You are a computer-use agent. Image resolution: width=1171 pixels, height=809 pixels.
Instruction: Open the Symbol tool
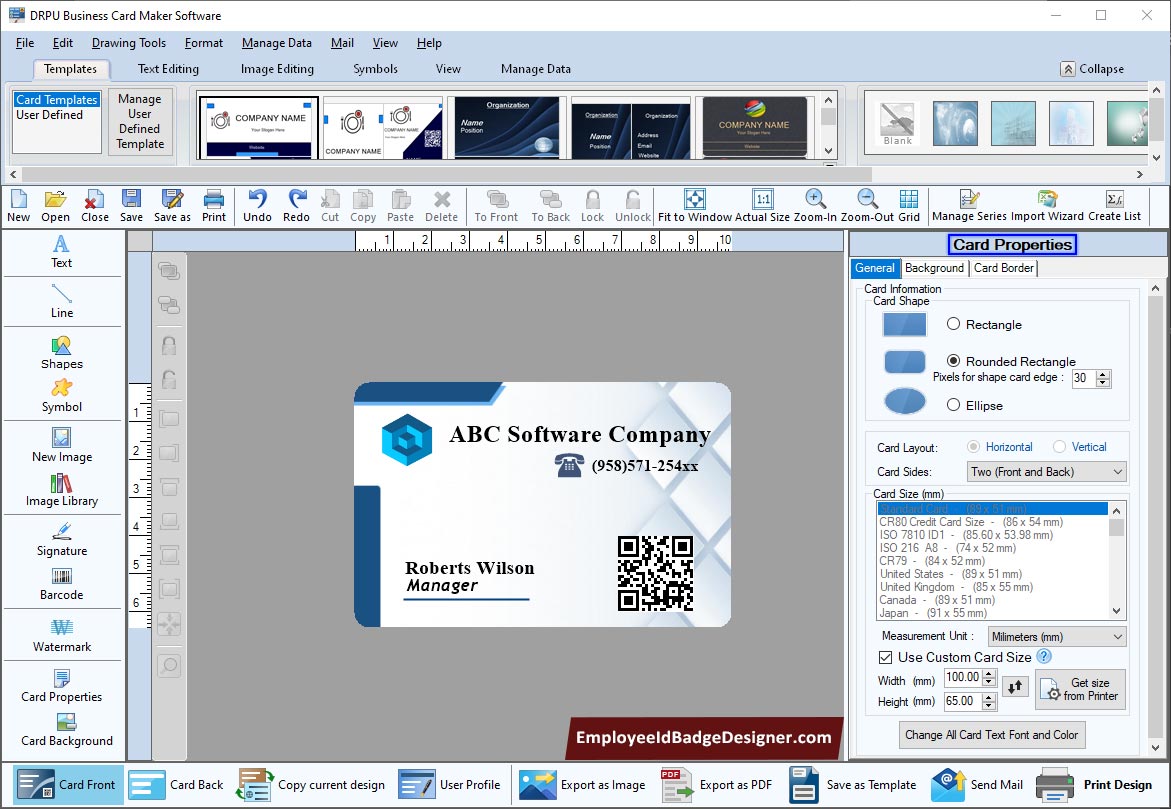point(61,396)
